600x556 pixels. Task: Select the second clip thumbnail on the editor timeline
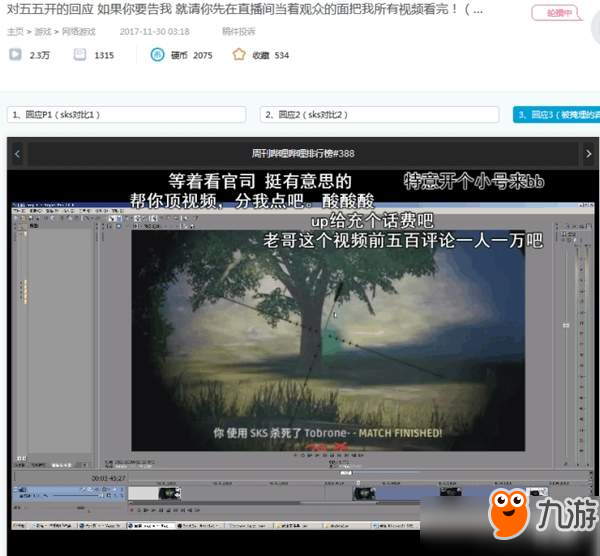pyautogui.click(x=364, y=494)
